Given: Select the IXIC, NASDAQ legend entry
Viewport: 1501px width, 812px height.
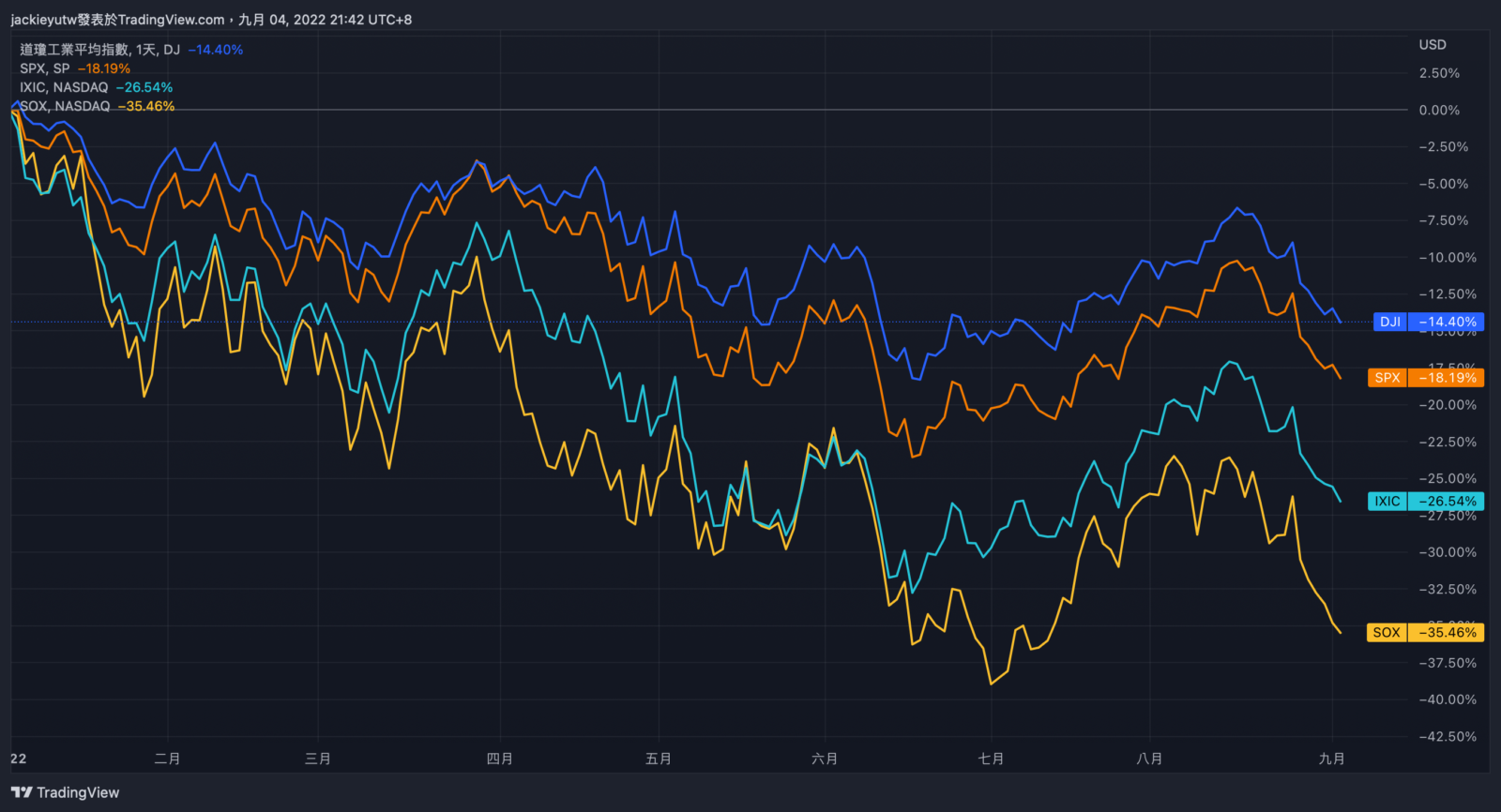Looking at the screenshot, I should [x=64, y=87].
